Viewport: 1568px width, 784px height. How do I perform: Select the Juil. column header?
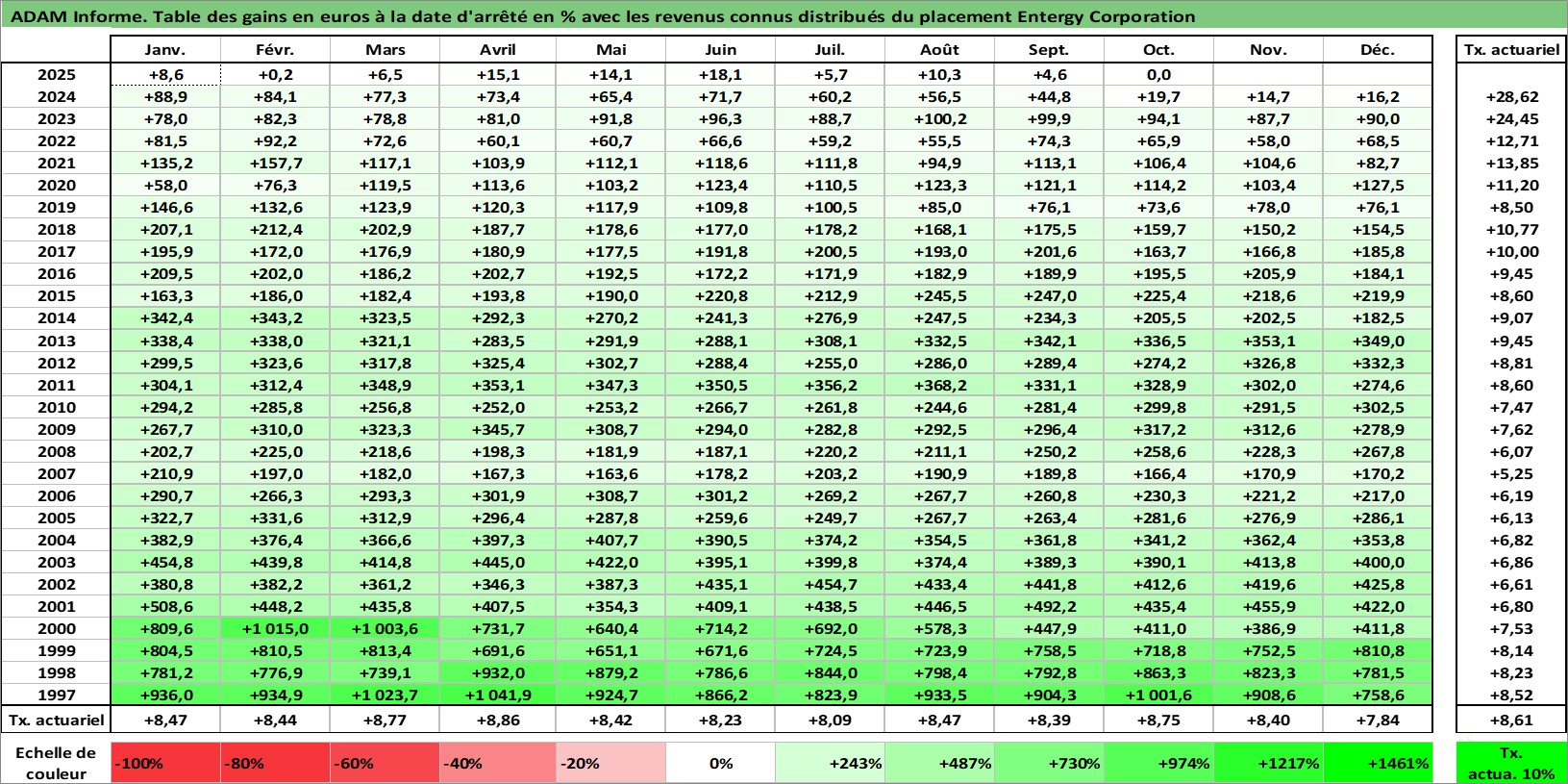pos(831,50)
